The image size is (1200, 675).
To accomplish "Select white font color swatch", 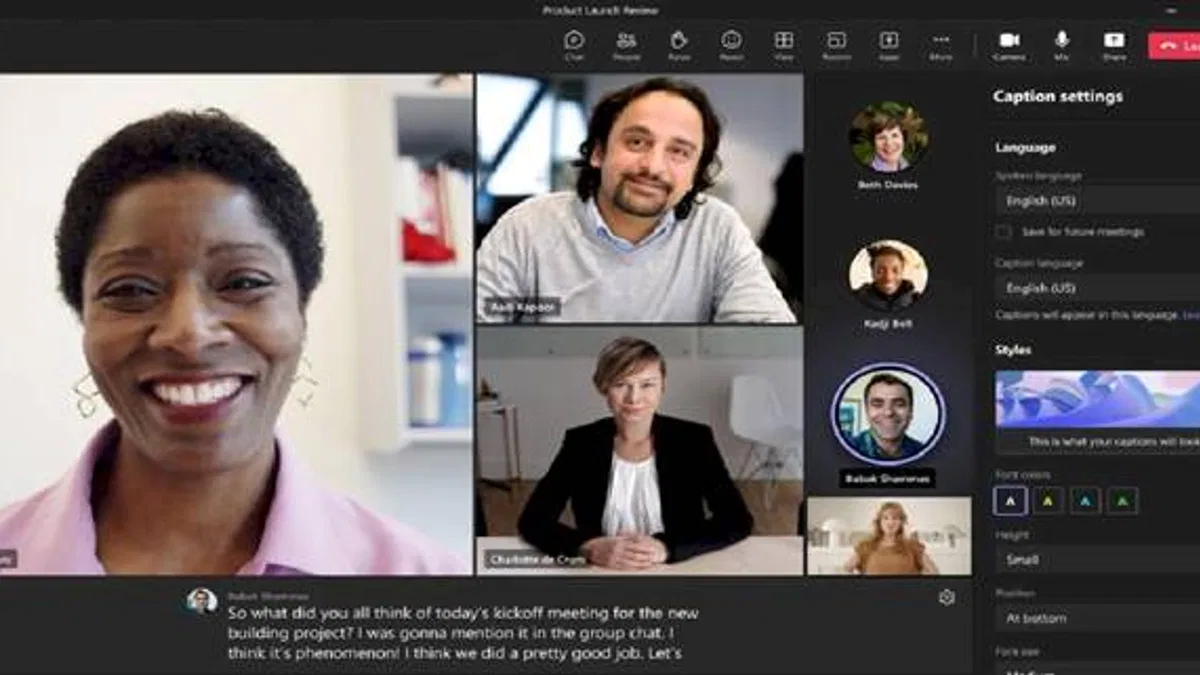I will tap(1010, 501).
